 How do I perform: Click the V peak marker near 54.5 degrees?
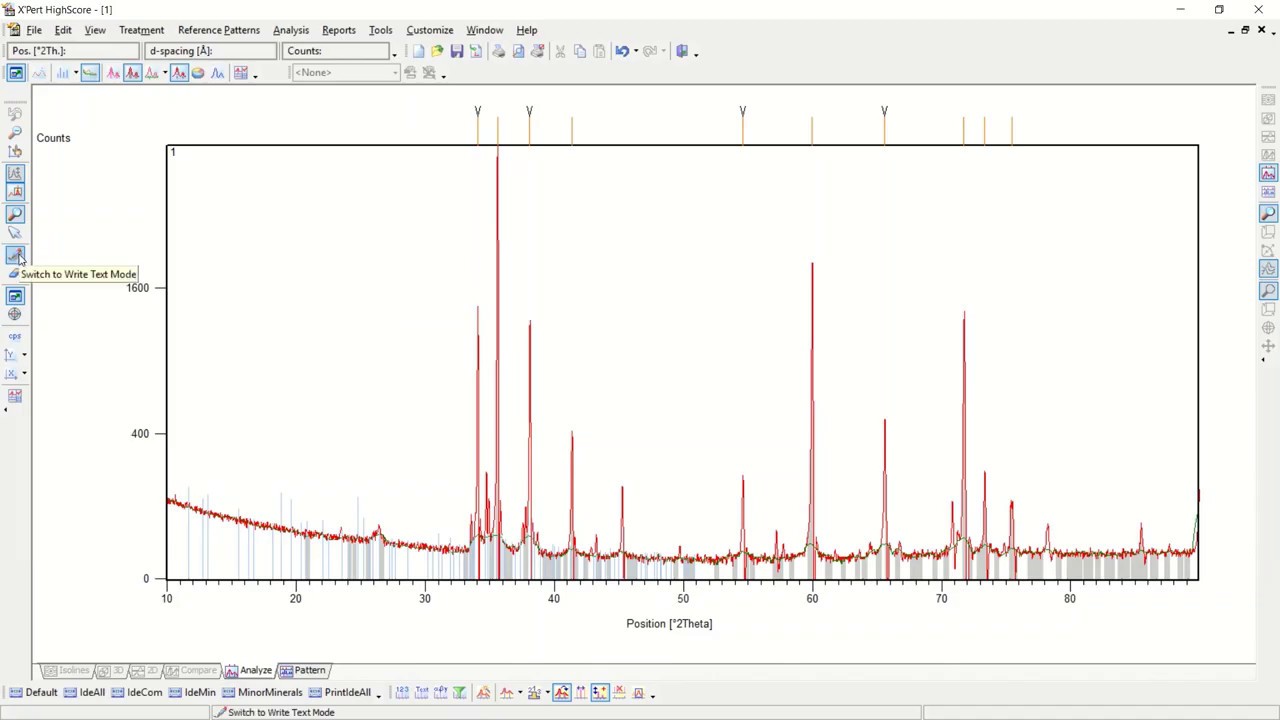742,112
